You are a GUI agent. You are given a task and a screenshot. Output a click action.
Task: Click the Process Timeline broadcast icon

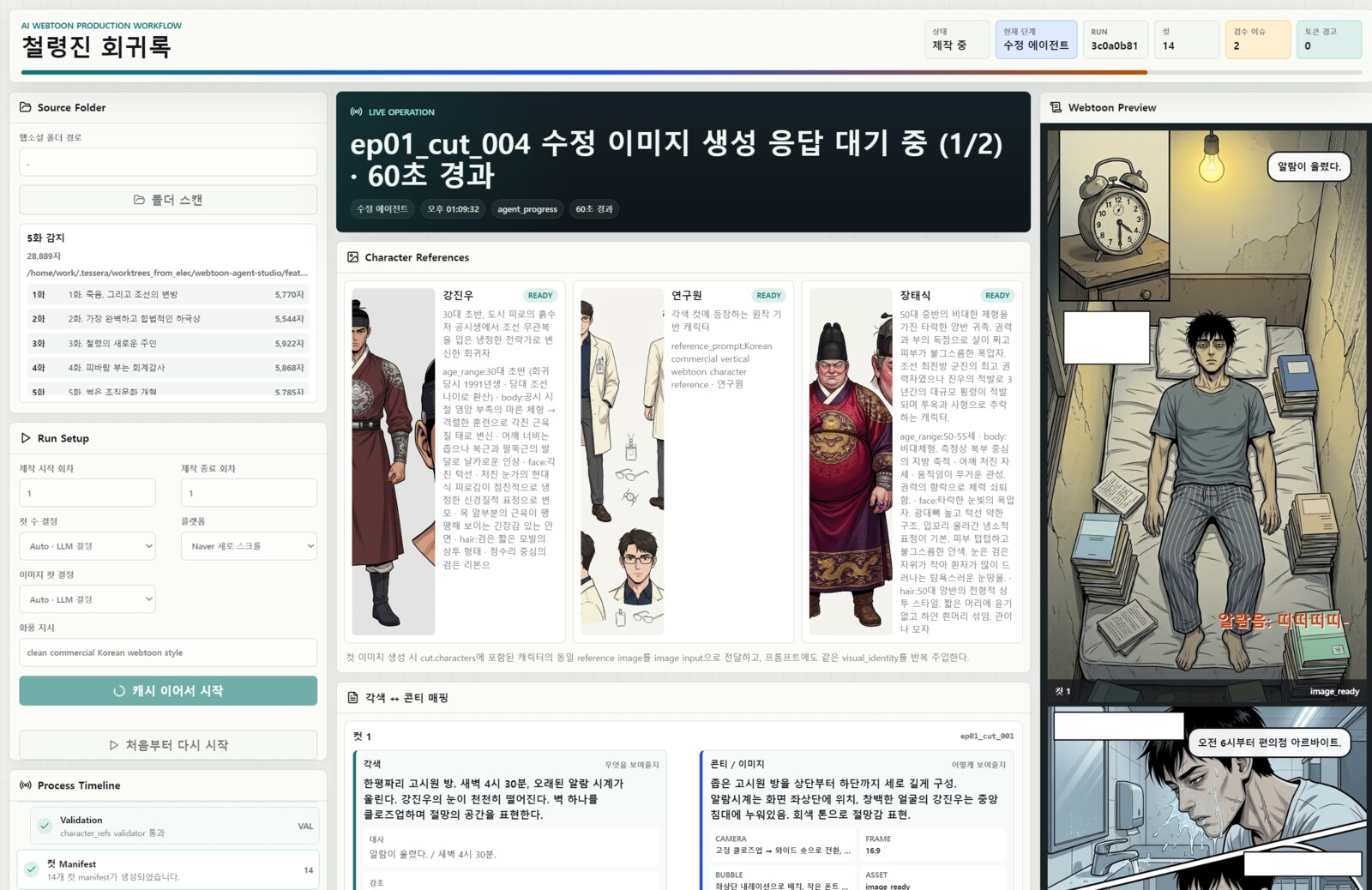(26, 785)
